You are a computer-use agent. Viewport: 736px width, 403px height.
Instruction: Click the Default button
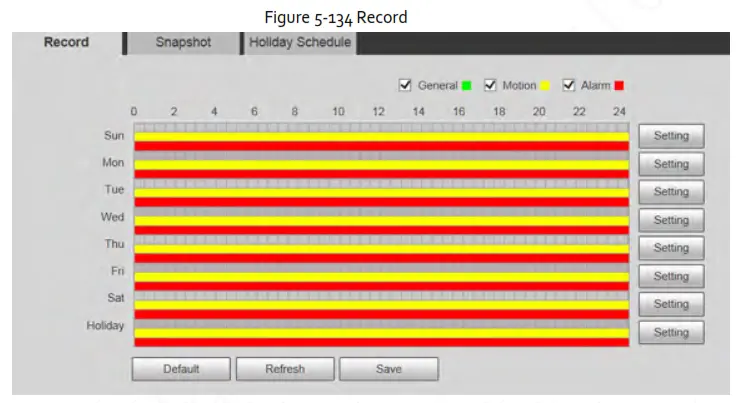[181, 369]
